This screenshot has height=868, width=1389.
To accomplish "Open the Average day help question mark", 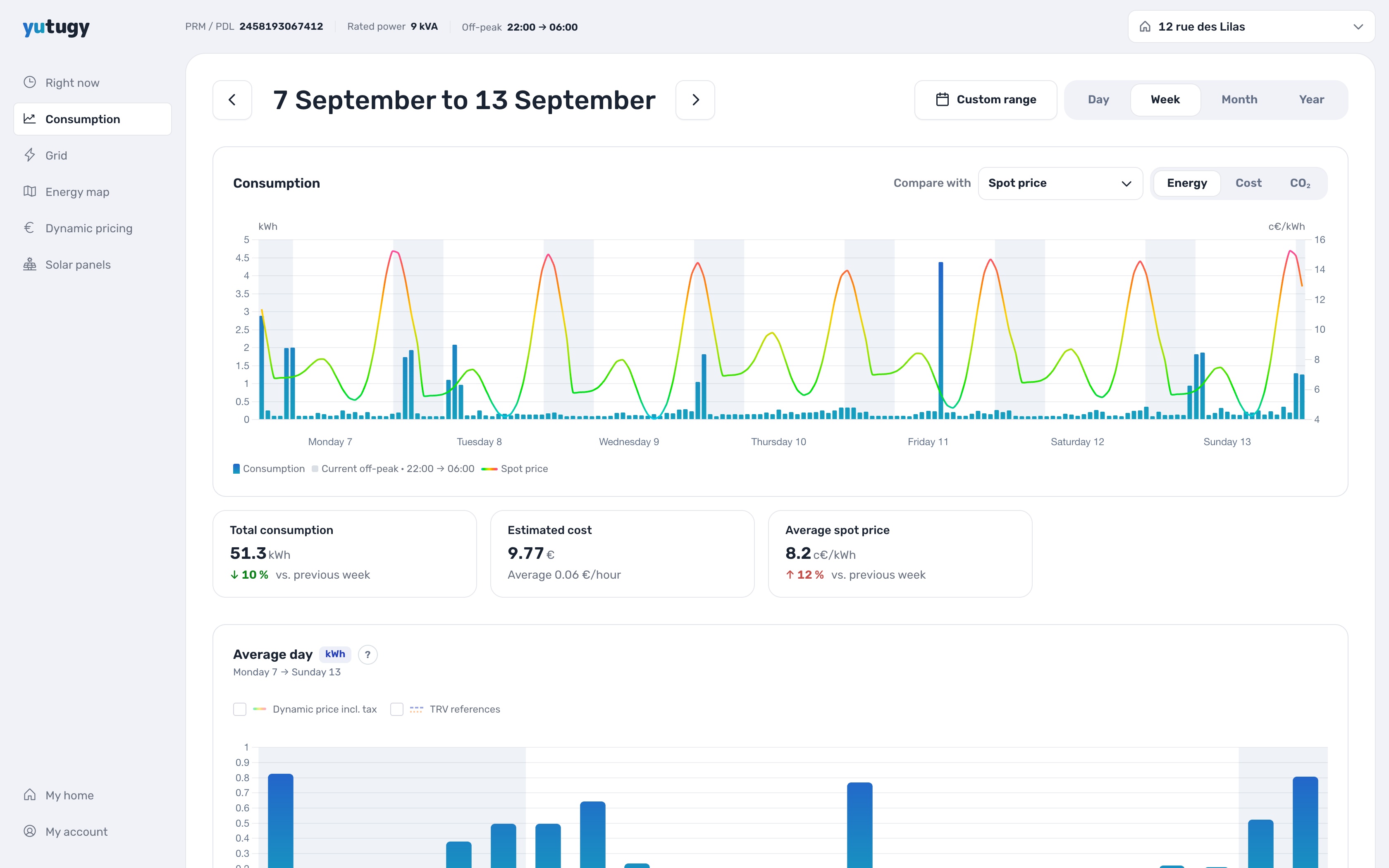I will (368, 654).
